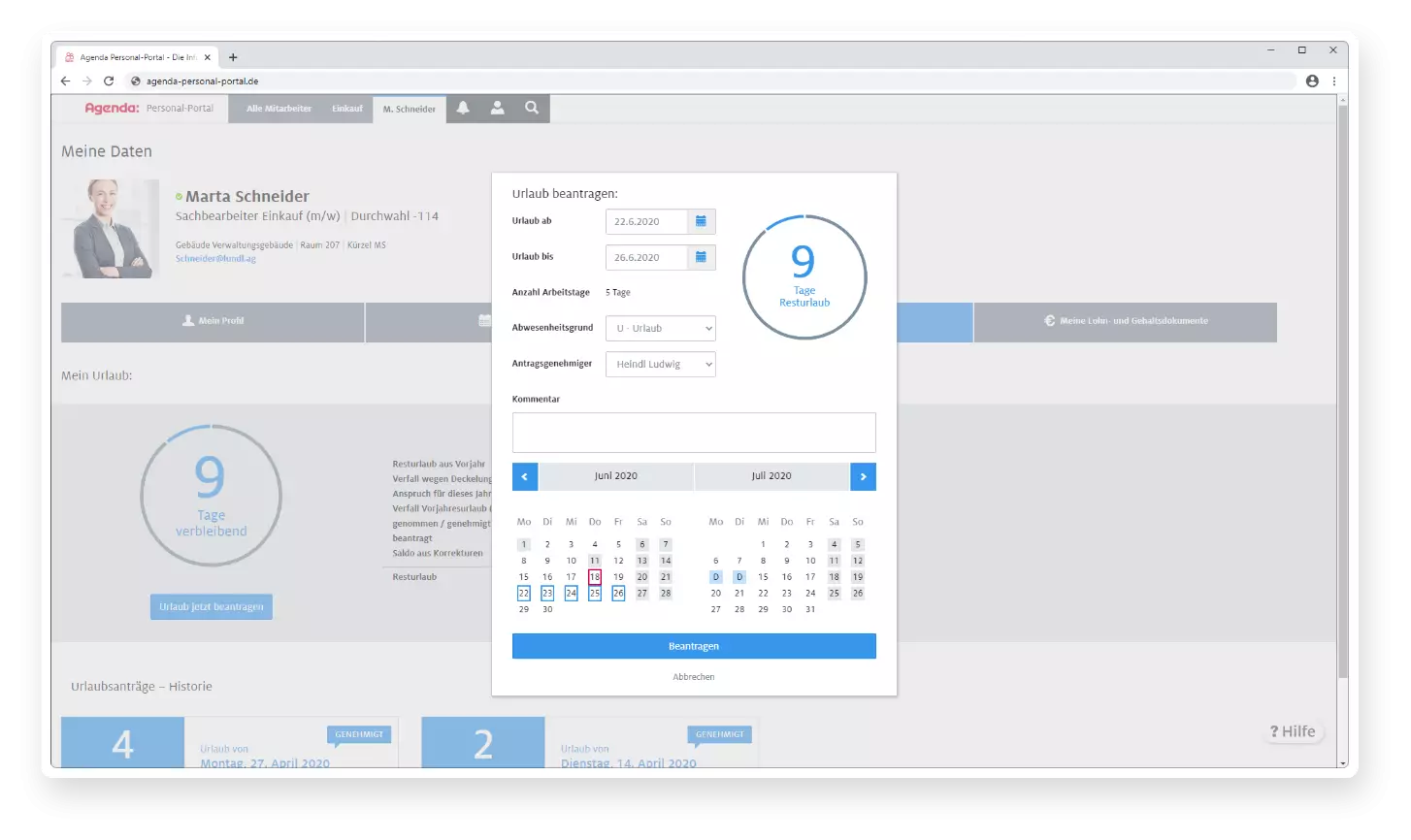This screenshot has height=840, width=1411.
Task: Expand the Antragsgenehmiger dropdown
Action: point(660,365)
